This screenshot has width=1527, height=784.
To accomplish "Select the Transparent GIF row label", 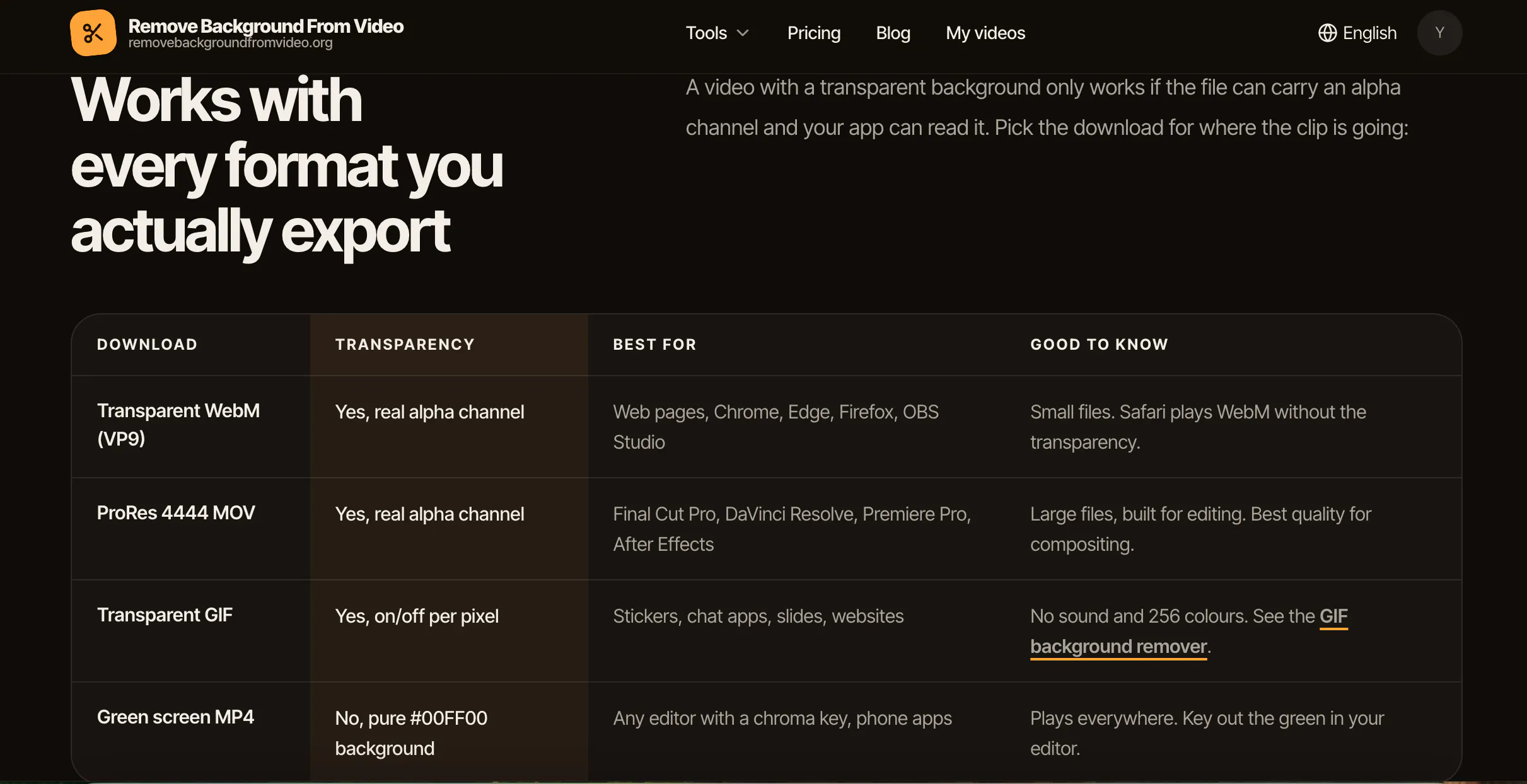I will 165,615.
